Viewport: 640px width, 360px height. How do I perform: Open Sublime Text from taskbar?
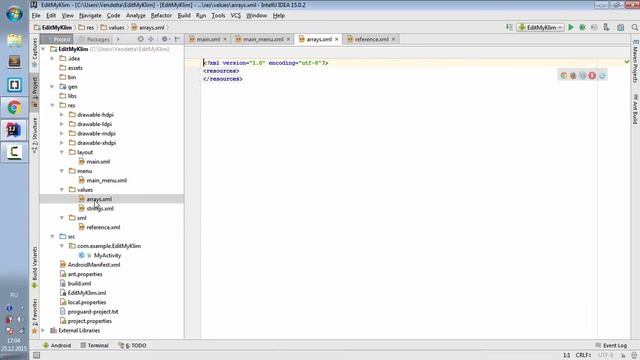[14, 62]
